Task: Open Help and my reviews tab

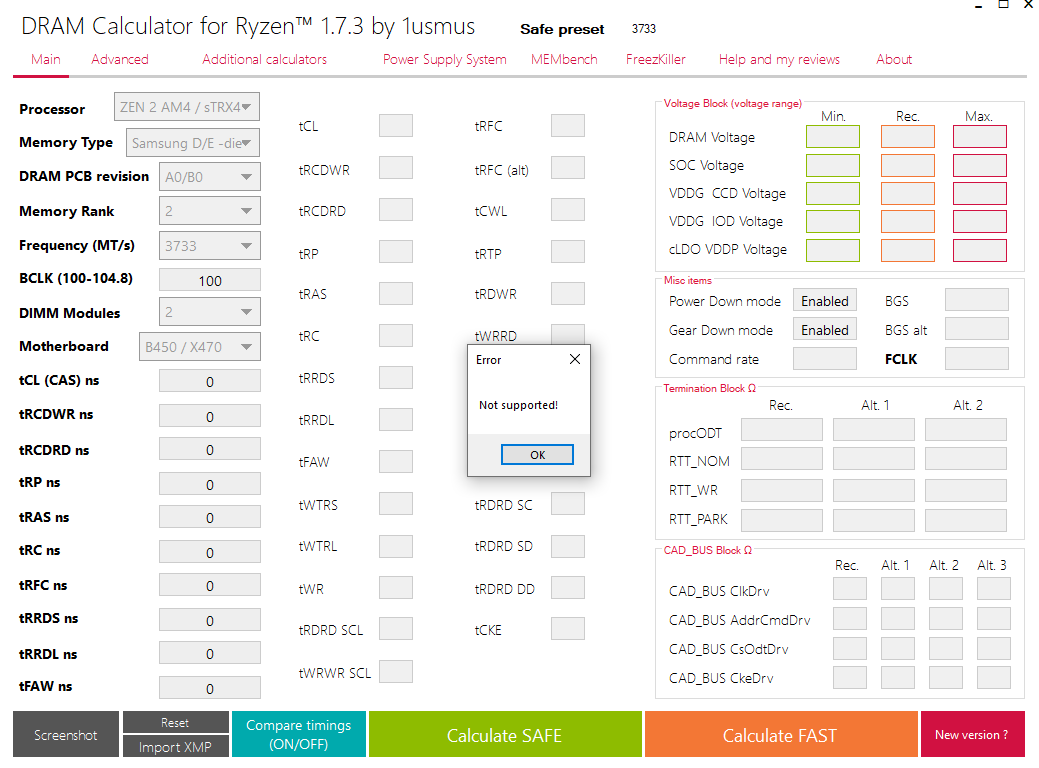Action: coord(779,60)
